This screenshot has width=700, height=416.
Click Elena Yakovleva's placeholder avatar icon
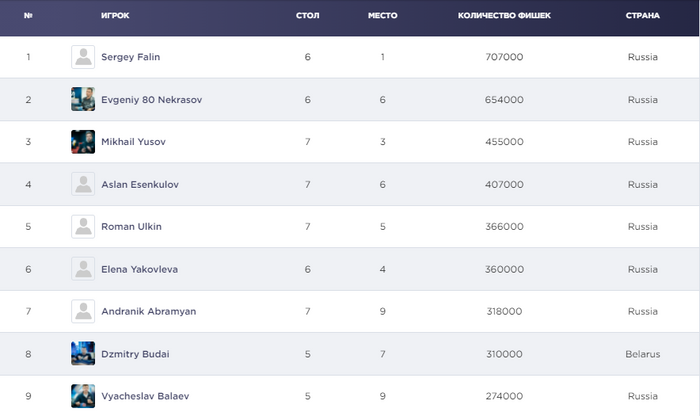(83, 269)
